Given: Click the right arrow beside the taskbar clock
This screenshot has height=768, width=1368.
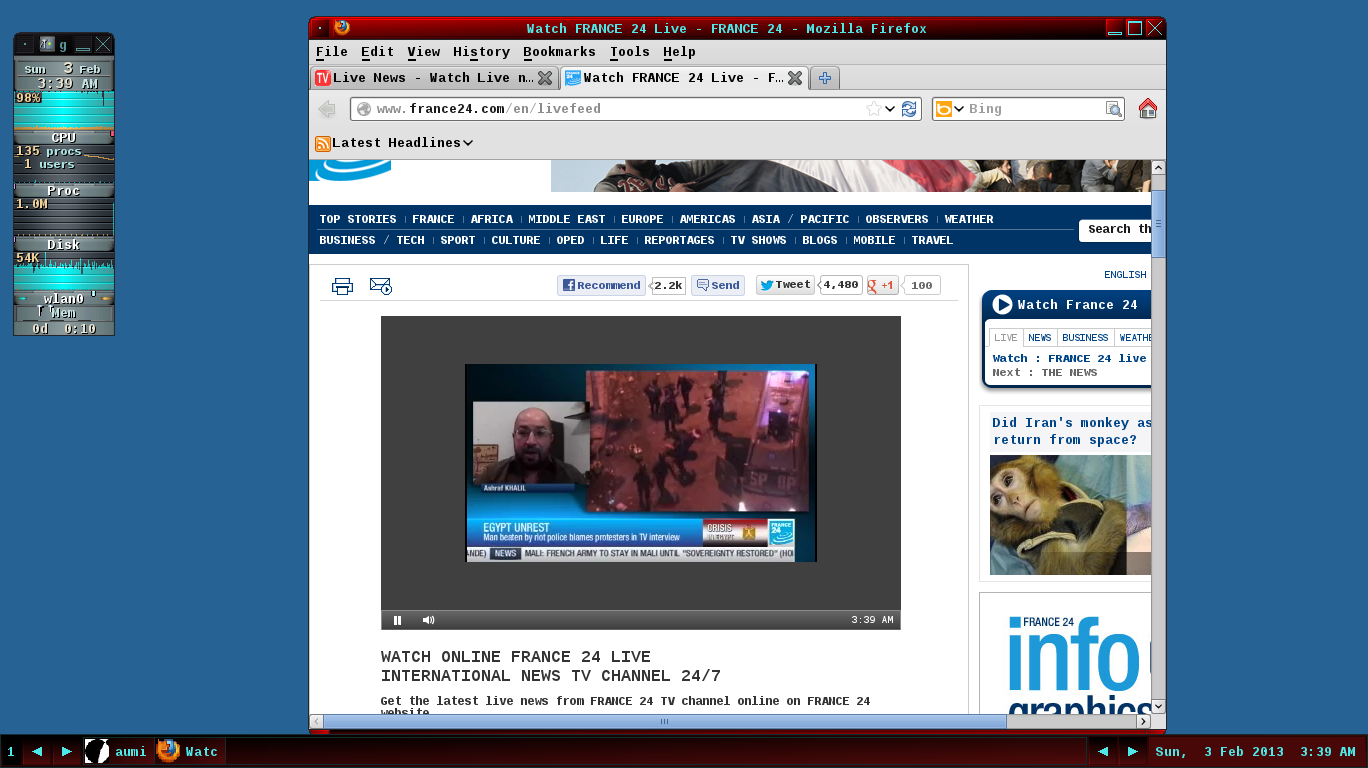Looking at the screenshot, I should click(x=1133, y=751).
